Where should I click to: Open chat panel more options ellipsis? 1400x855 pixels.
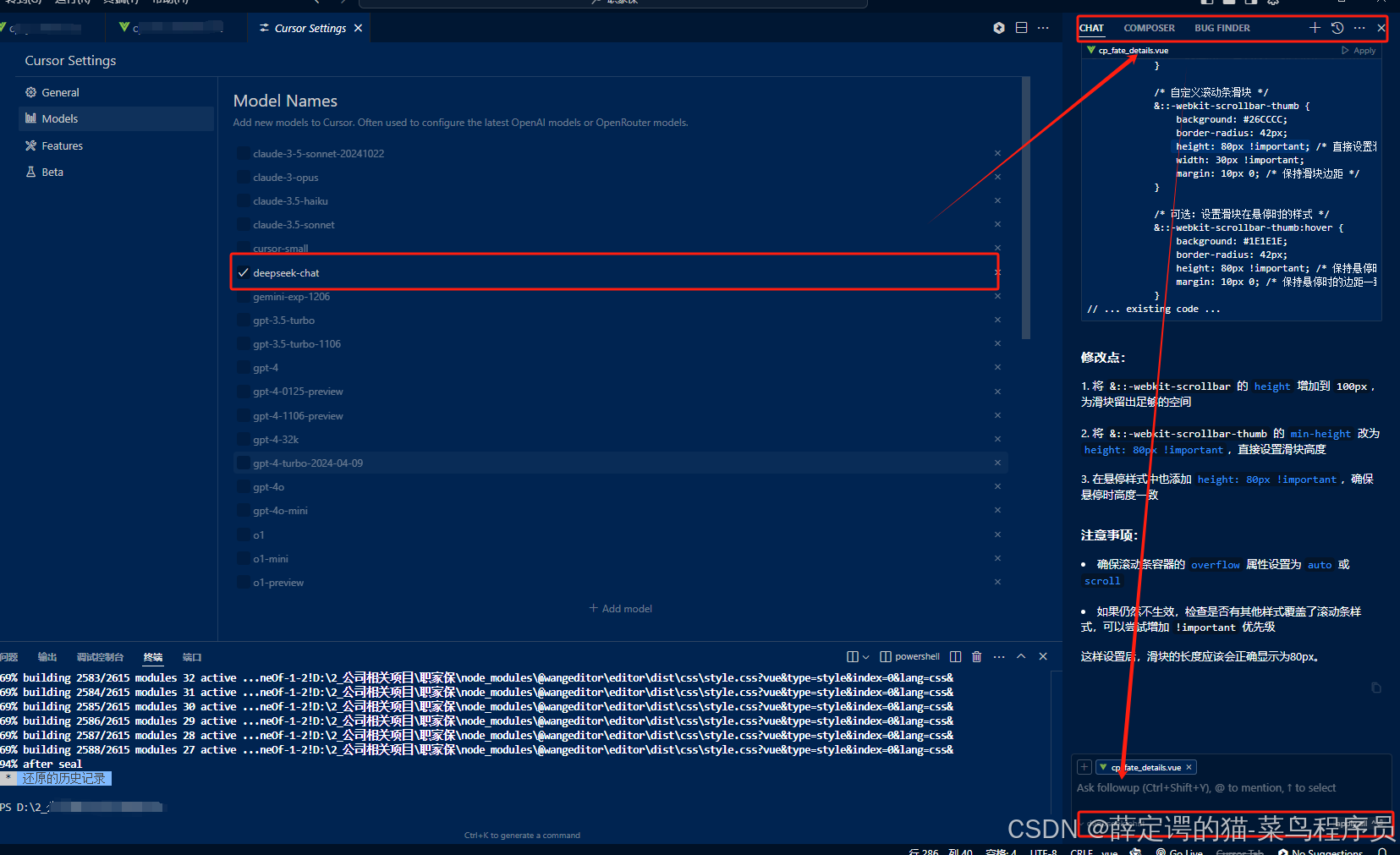(1359, 28)
